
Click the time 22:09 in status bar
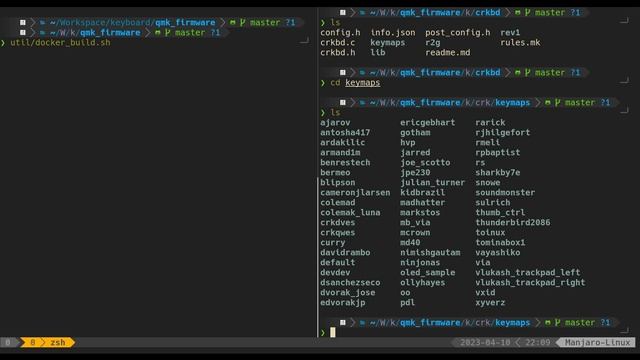click(538, 342)
